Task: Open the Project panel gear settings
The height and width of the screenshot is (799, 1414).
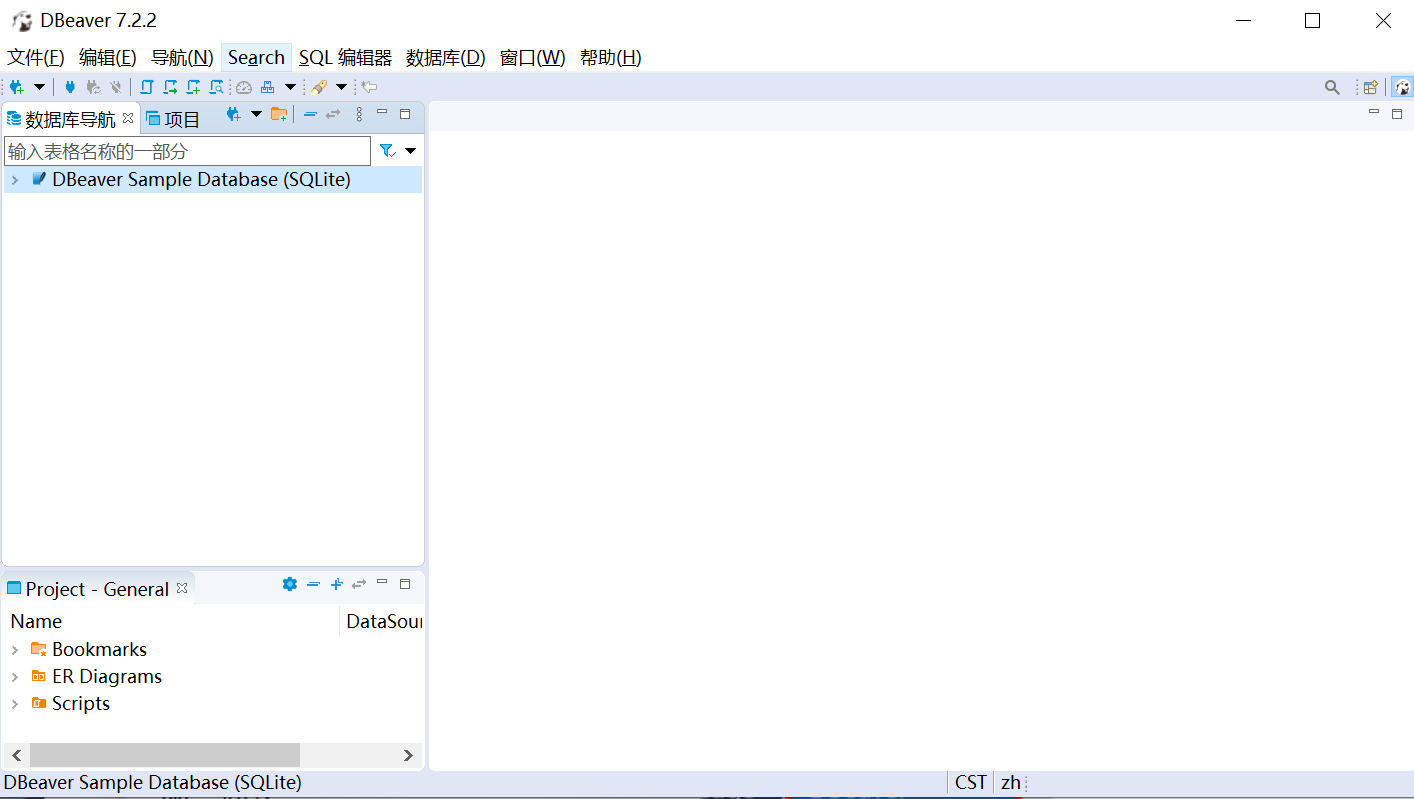Action: click(290, 584)
